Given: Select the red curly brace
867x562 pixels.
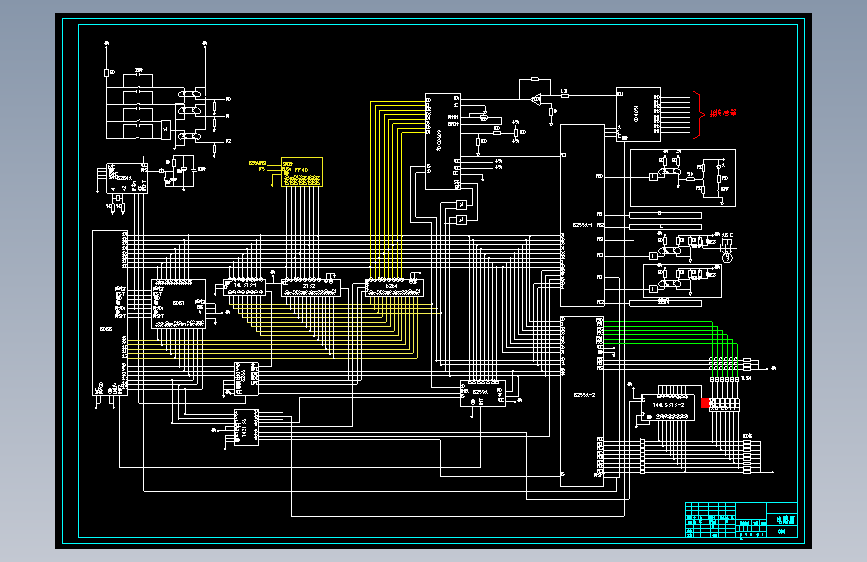Looking at the screenshot, I should pyautogui.click(x=699, y=115).
